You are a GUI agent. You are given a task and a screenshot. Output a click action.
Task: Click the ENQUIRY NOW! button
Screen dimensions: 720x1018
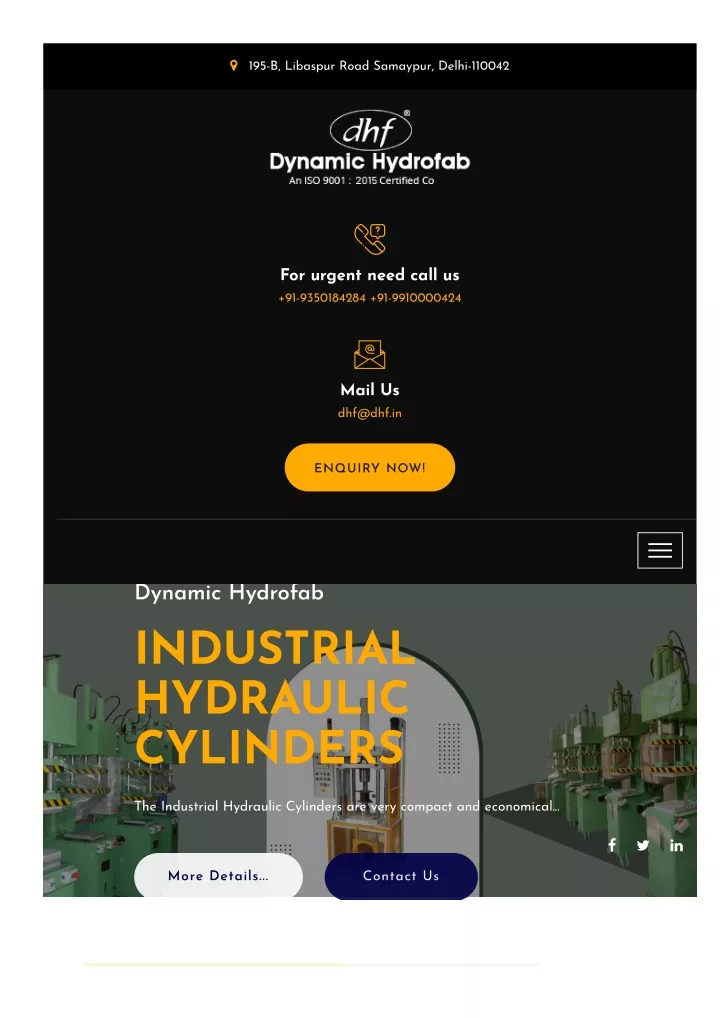click(x=369, y=467)
